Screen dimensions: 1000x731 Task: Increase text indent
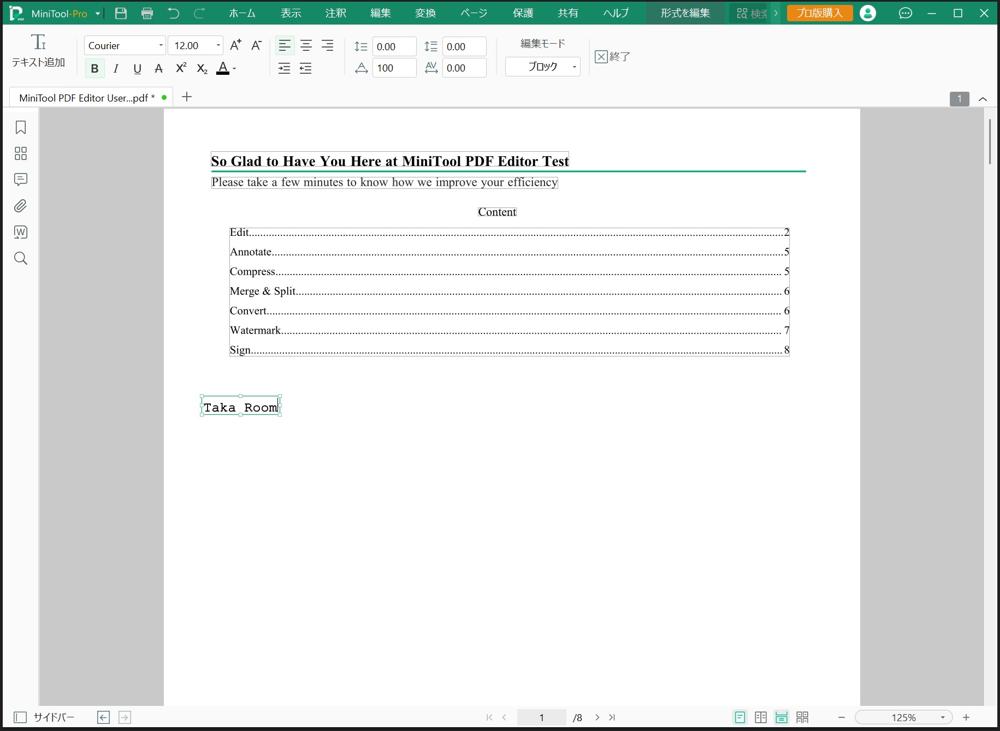pos(284,68)
